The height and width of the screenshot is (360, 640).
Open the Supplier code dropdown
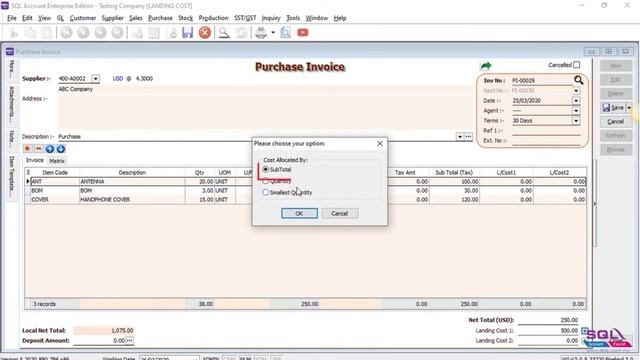pos(96,79)
